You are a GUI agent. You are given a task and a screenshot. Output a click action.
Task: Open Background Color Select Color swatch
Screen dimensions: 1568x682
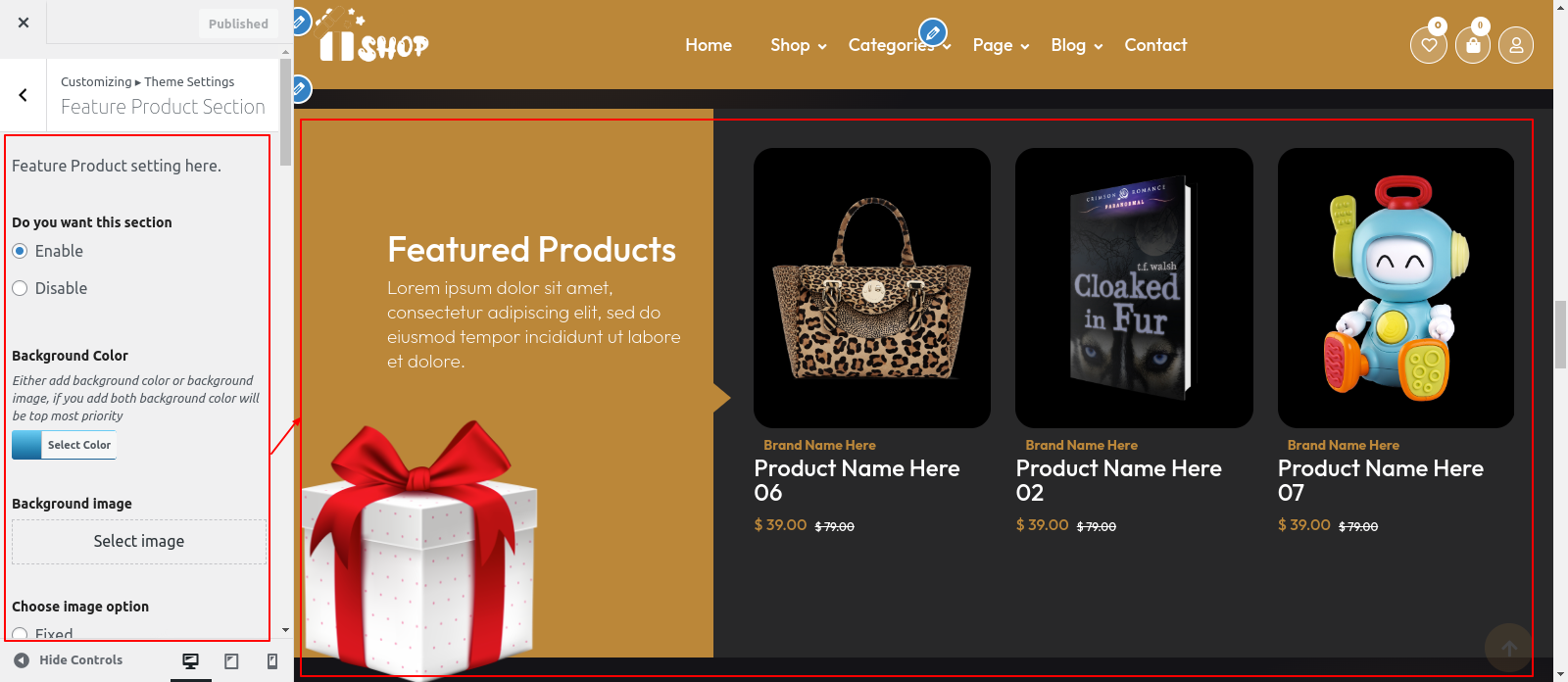pos(64,445)
